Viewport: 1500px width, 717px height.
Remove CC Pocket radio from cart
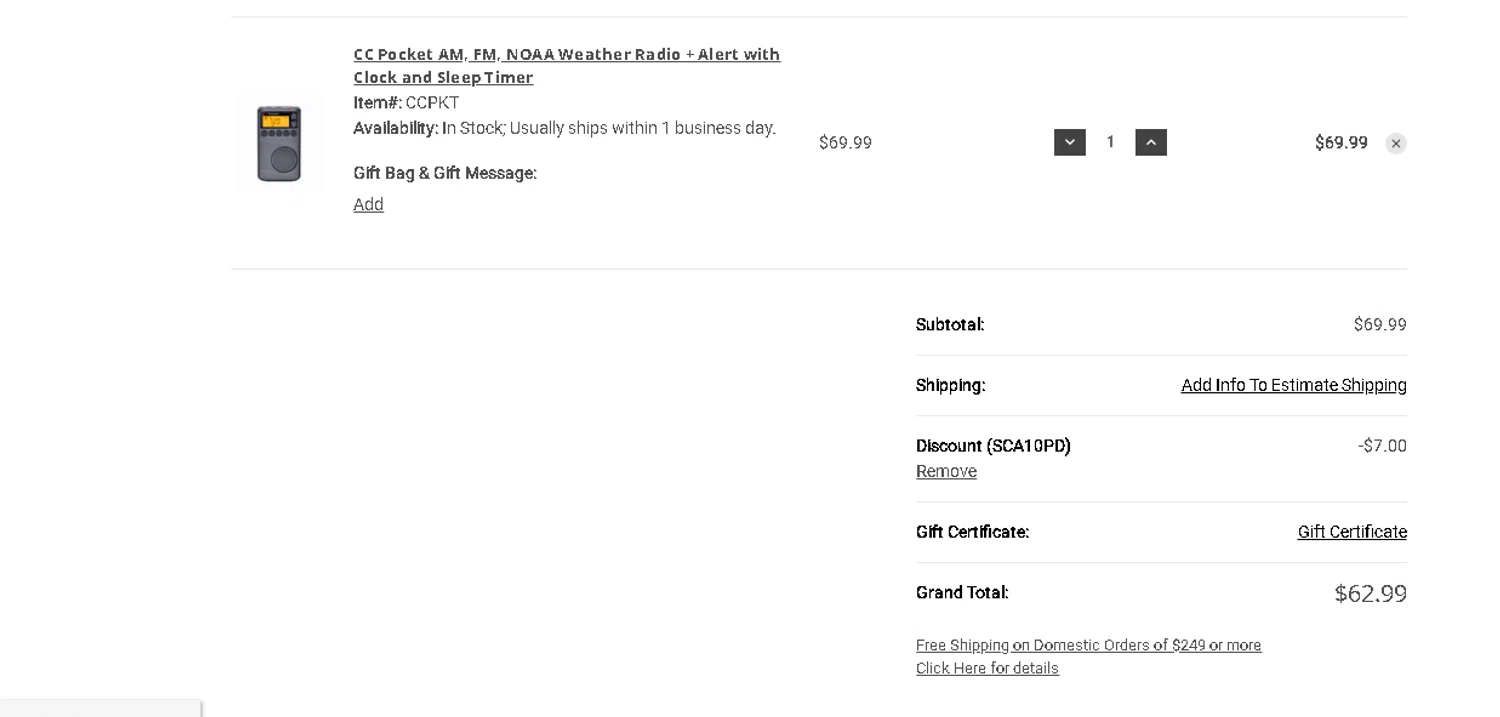click(x=1396, y=143)
